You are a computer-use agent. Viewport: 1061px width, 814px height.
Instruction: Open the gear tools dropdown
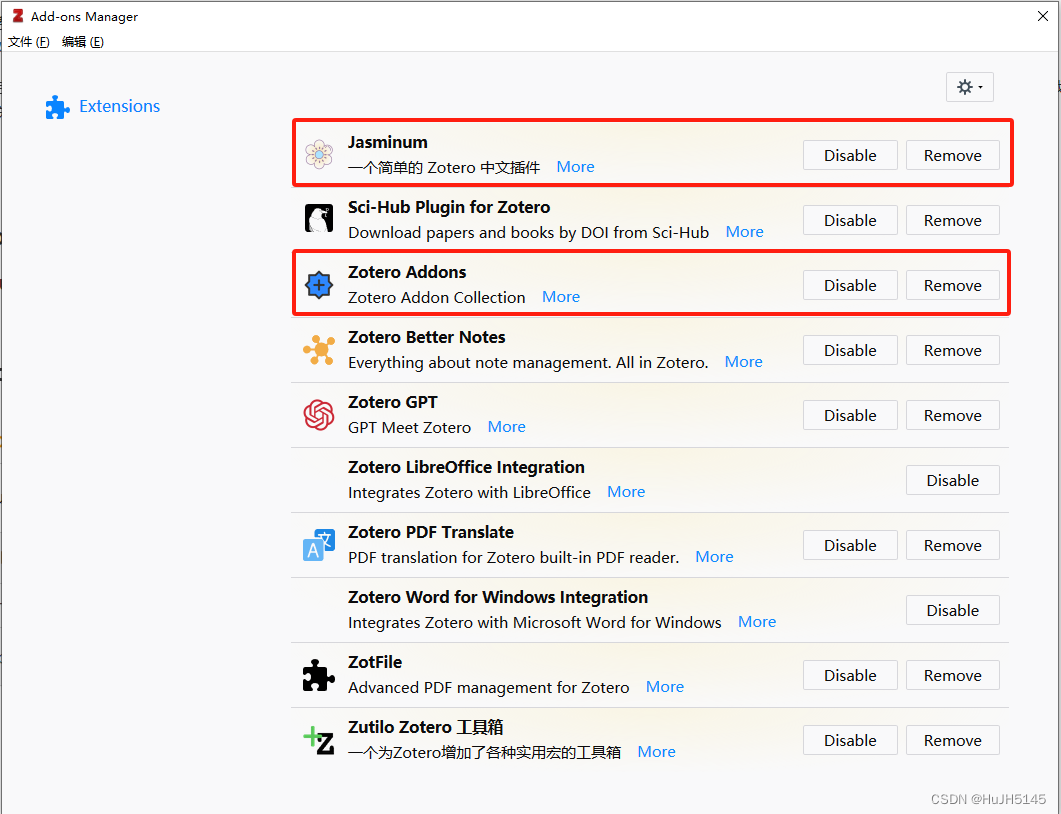(x=970, y=87)
